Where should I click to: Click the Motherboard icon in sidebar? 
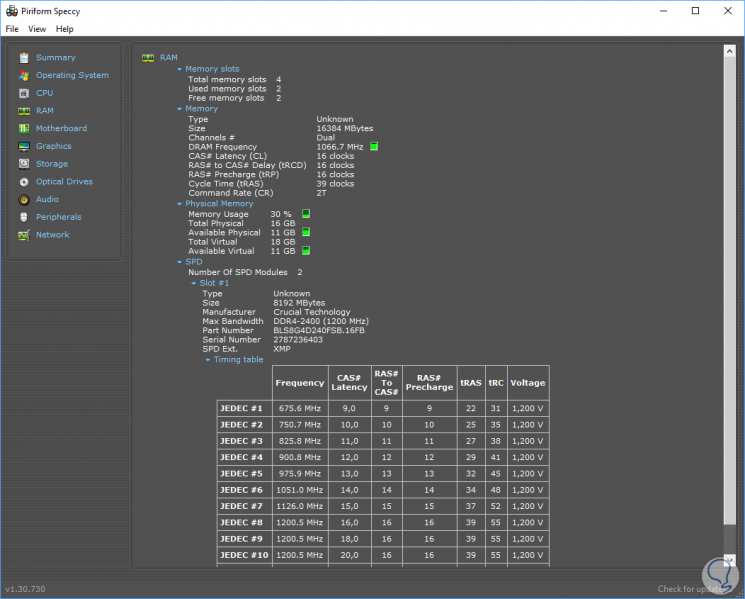pos(23,129)
